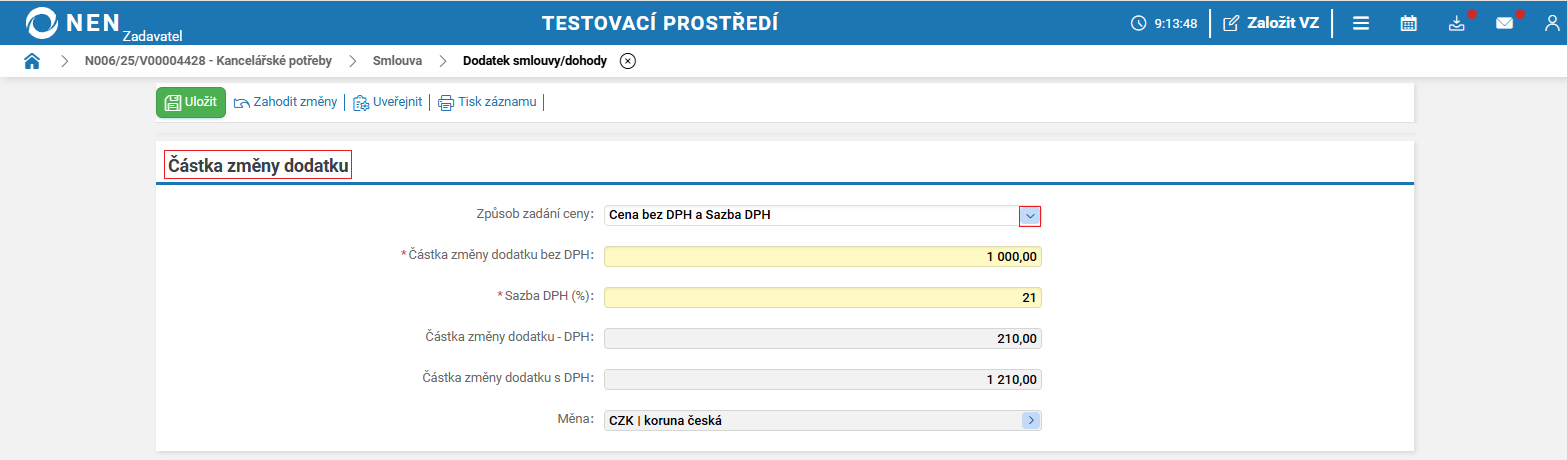Open the hamburger menu icon

pyautogui.click(x=1361, y=23)
